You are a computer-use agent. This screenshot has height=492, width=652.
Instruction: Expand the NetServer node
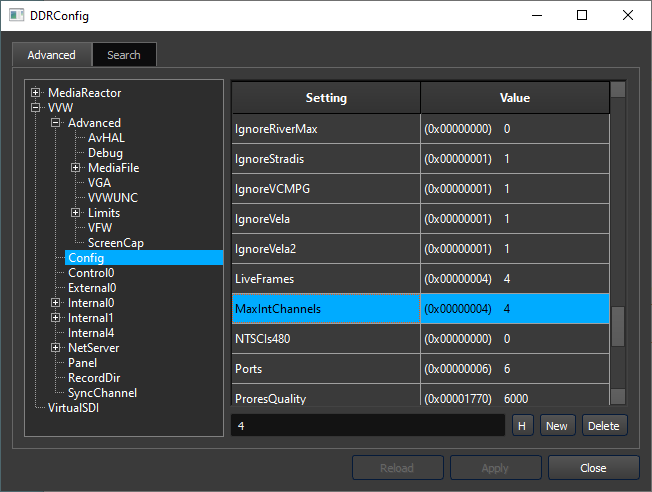click(x=56, y=348)
